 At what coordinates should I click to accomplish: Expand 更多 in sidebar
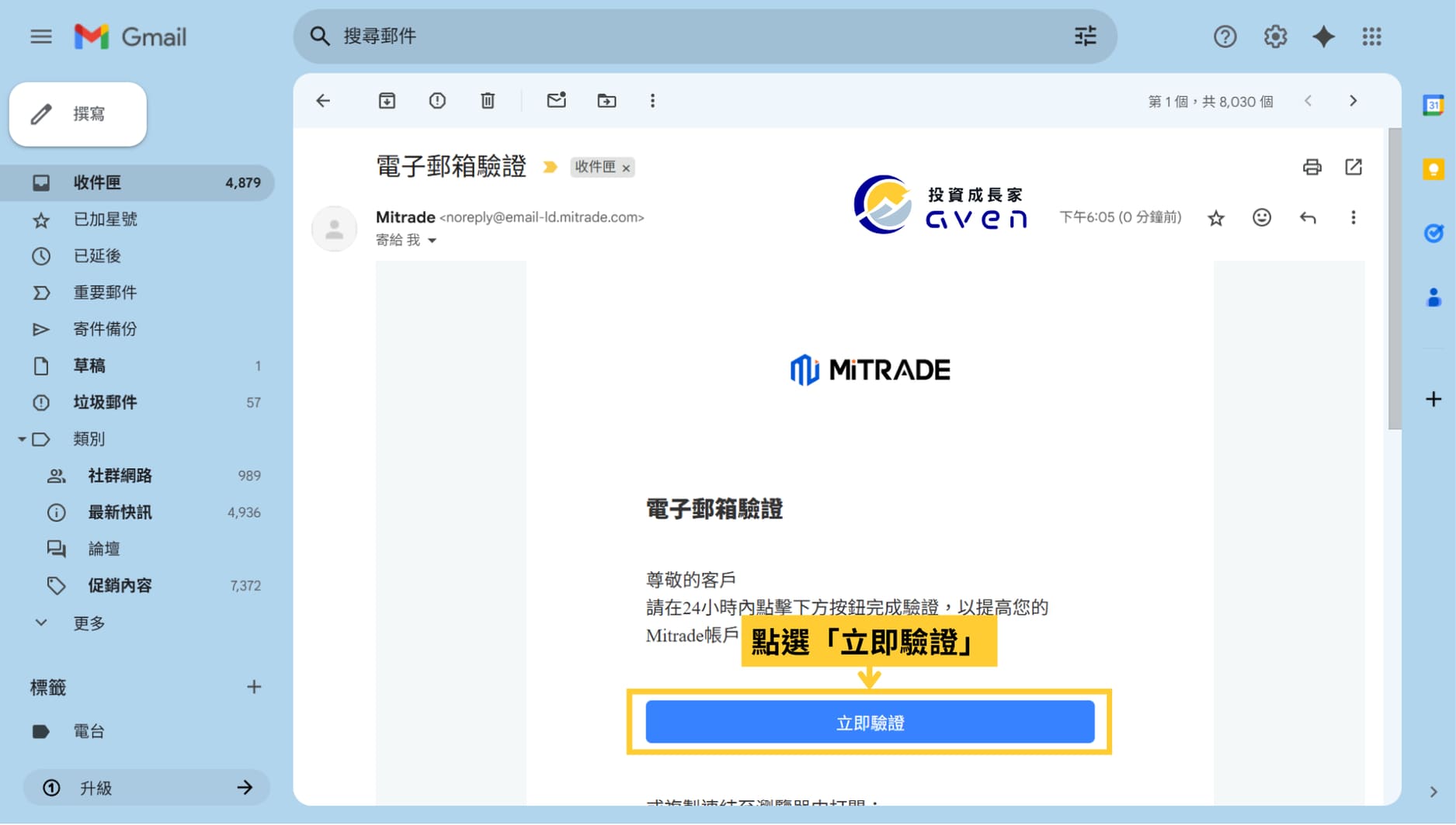click(x=89, y=623)
